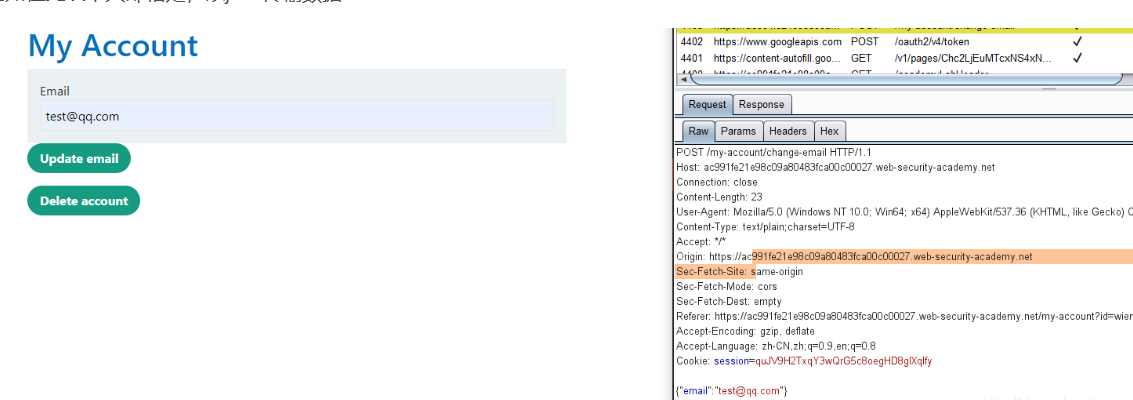Image resolution: width=1133 pixels, height=400 pixels.
Task: Focus the Email input field
Action: [297, 116]
